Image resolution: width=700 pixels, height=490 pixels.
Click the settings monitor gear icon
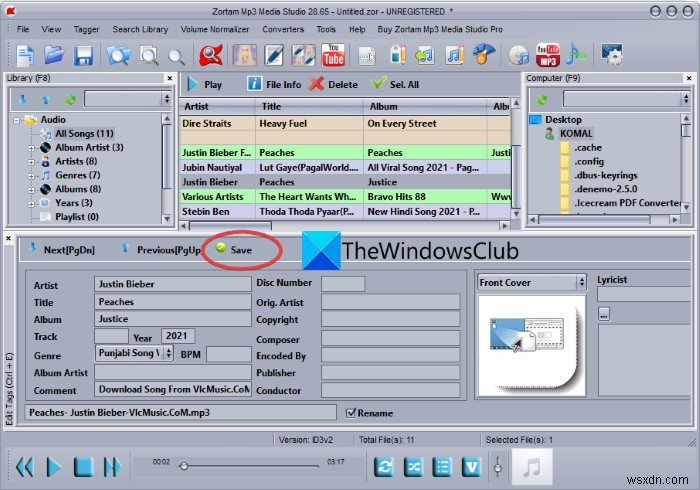click(x=612, y=55)
